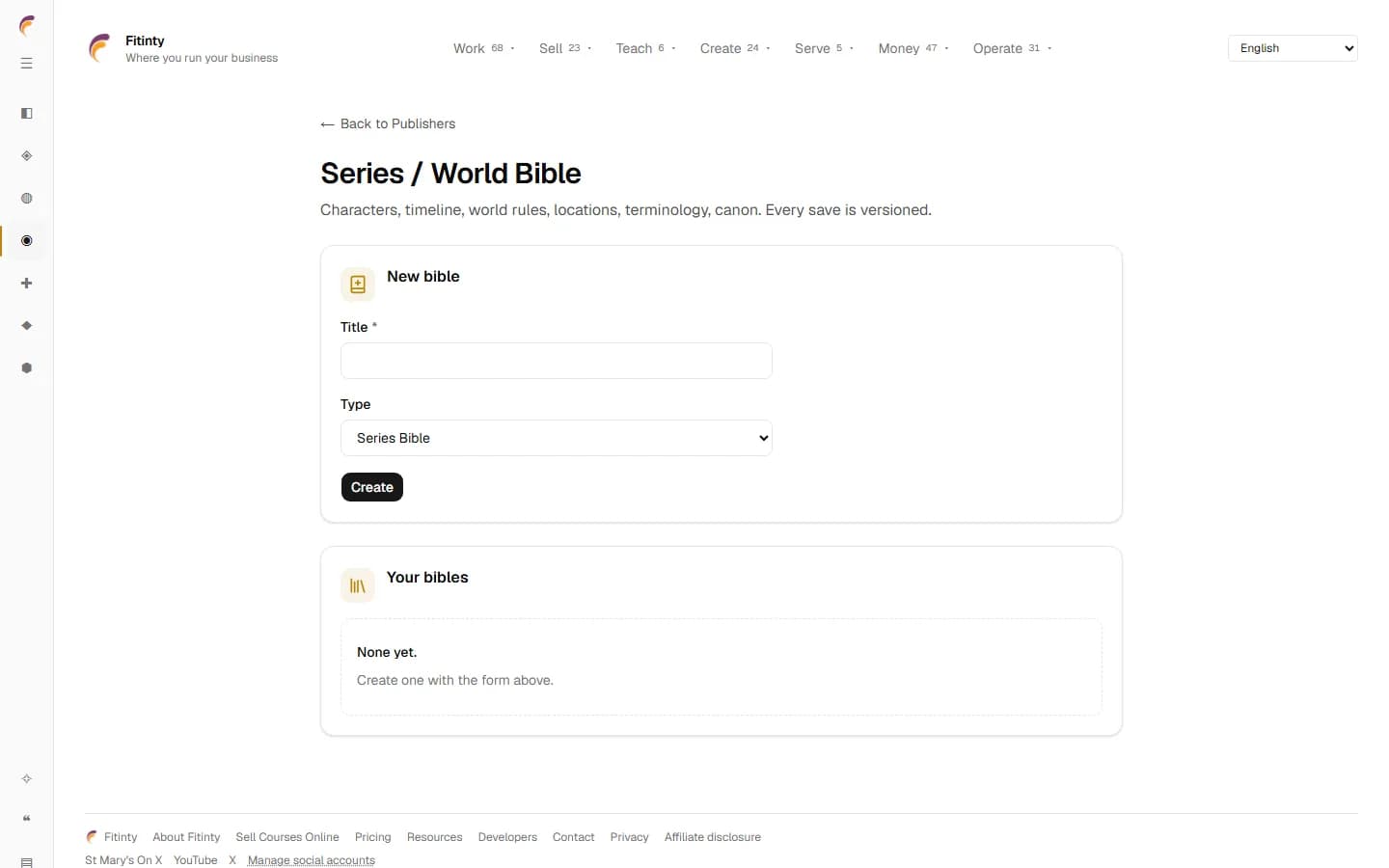Open the St Mary's On X link
Screen dimensions: 1389x868
pyautogui.click(x=123, y=860)
